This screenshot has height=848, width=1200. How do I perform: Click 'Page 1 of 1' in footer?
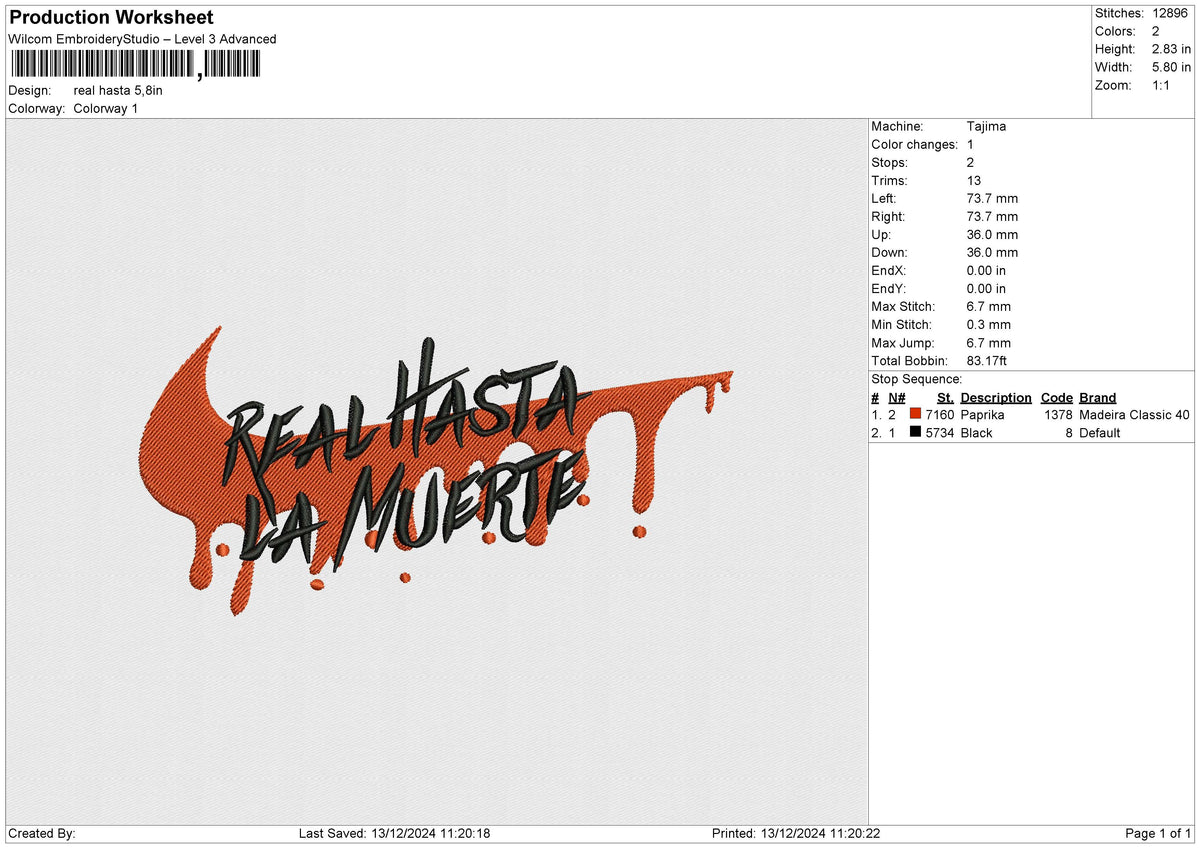click(x=1158, y=833)
